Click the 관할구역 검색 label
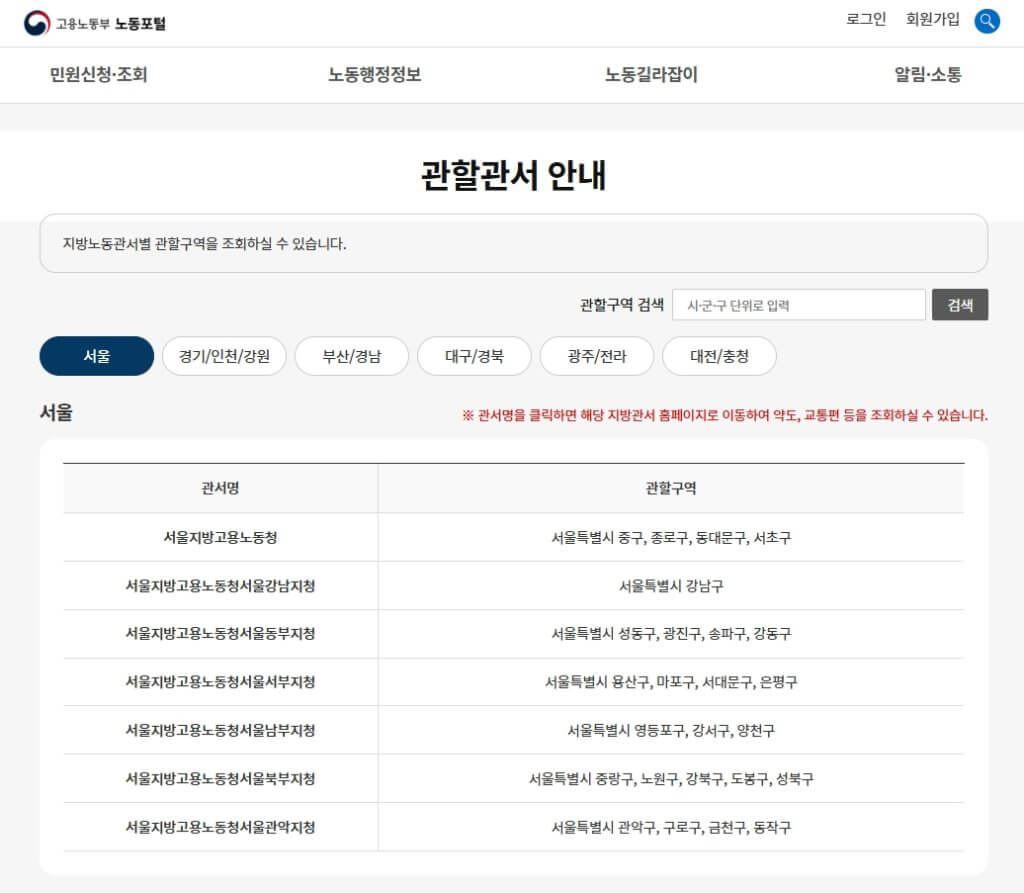 (621, 304)
